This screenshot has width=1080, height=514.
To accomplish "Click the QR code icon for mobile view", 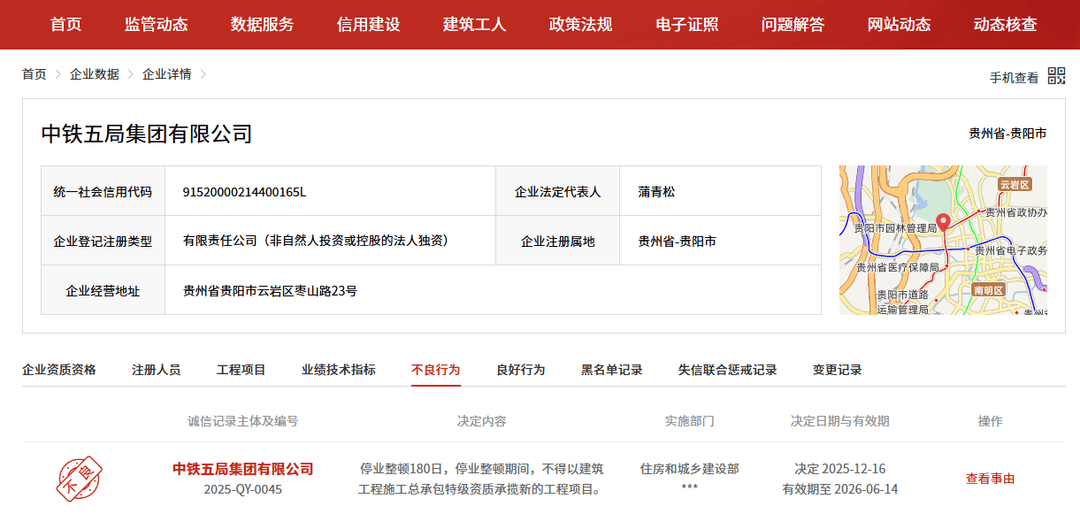I will point(1056,76).
